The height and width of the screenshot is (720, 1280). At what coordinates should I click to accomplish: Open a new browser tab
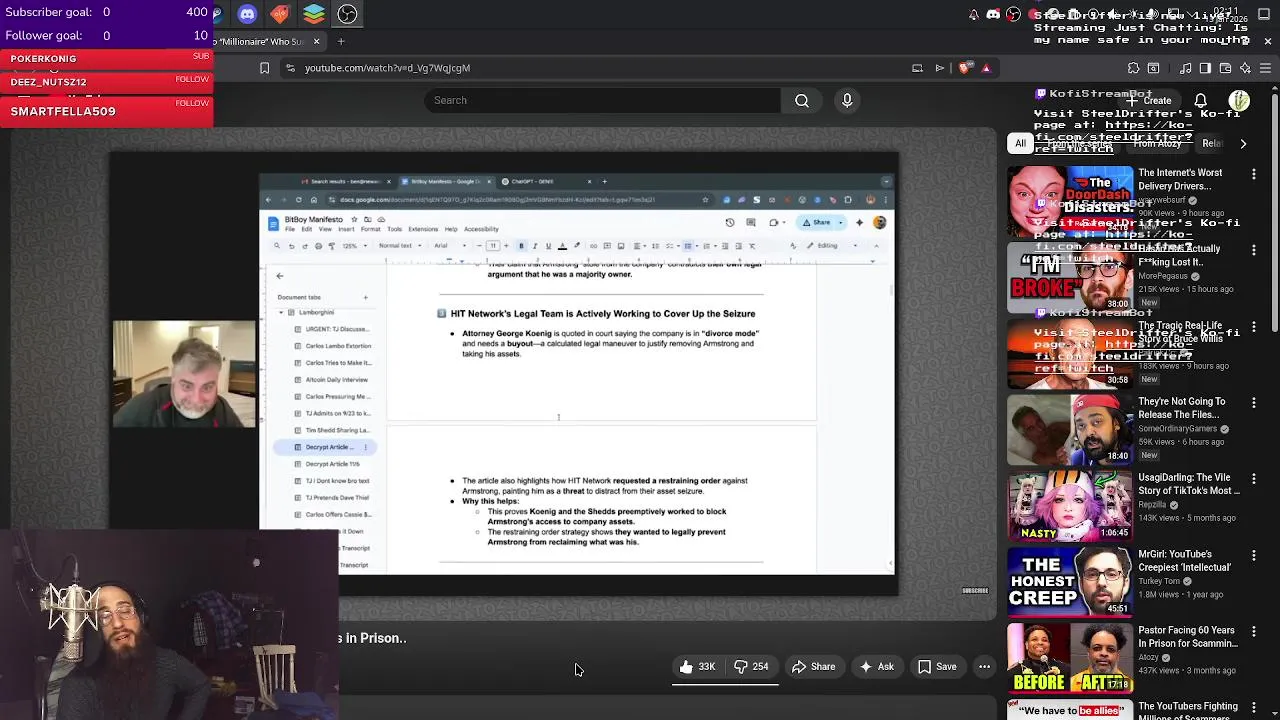[x=341, y=41]
